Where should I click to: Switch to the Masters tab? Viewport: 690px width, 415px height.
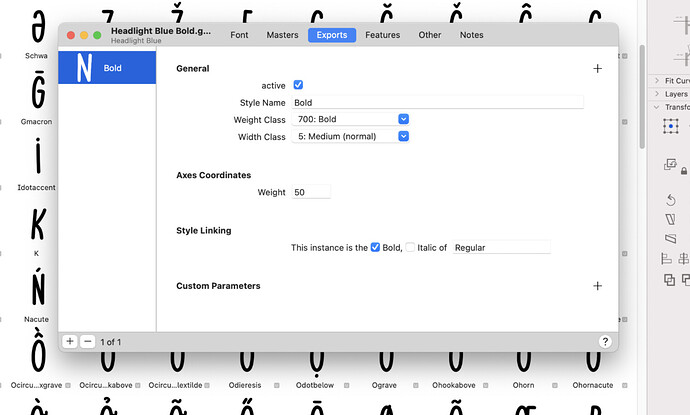(x=282, y=35)
